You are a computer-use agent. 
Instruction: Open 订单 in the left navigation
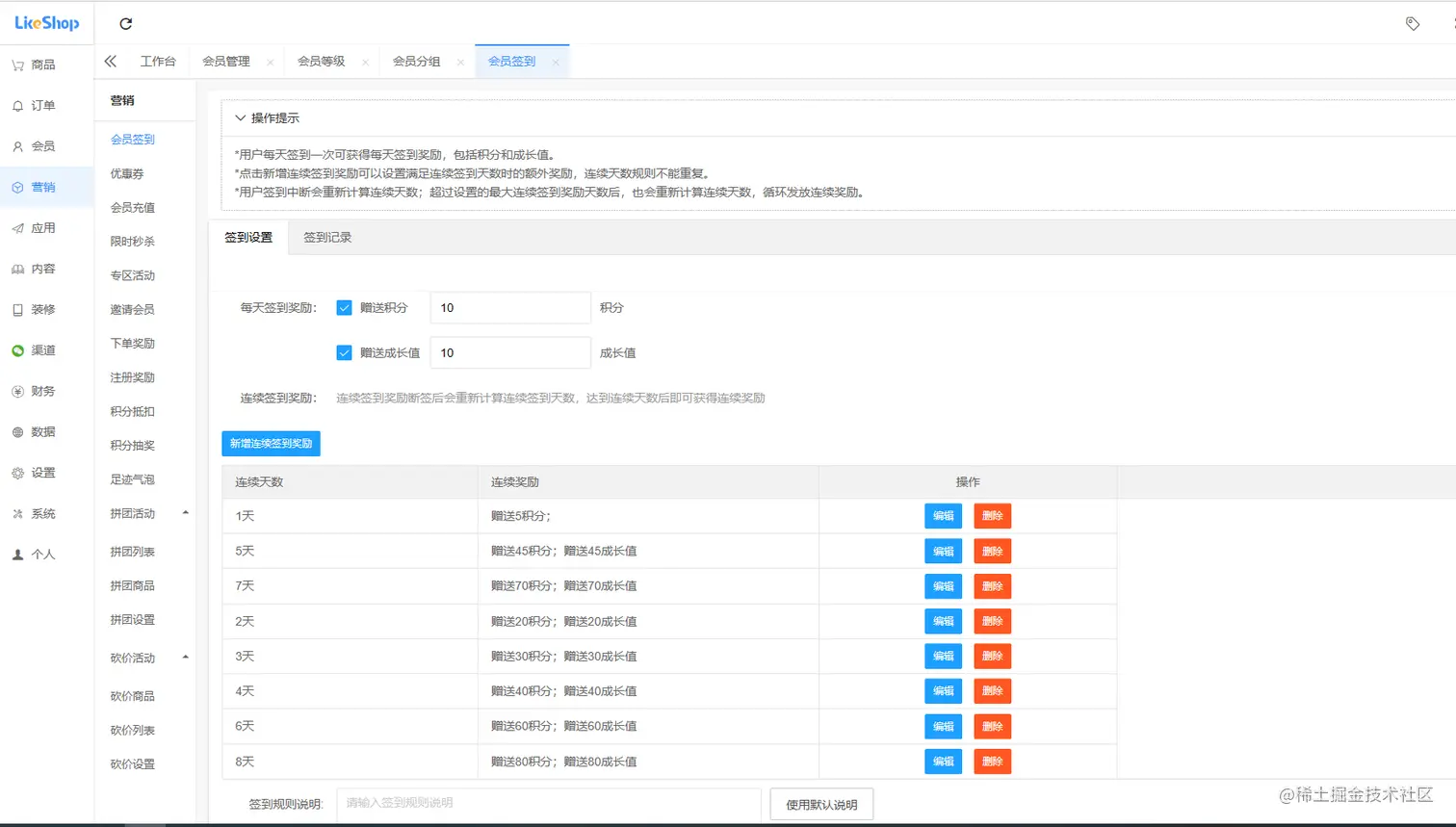coord(42,105)
